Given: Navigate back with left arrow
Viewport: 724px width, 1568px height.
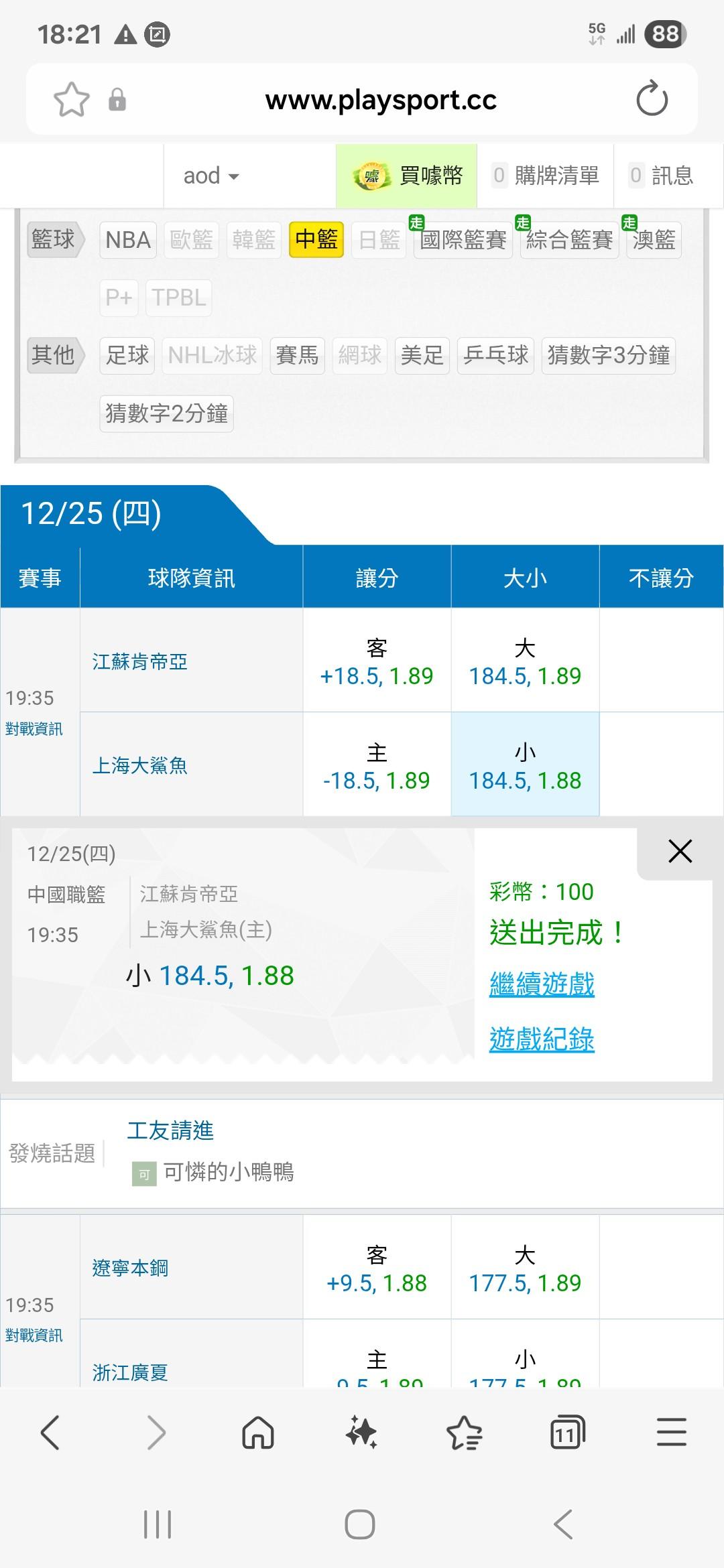Looking at the screenshot, I should tap(51, 1433).
